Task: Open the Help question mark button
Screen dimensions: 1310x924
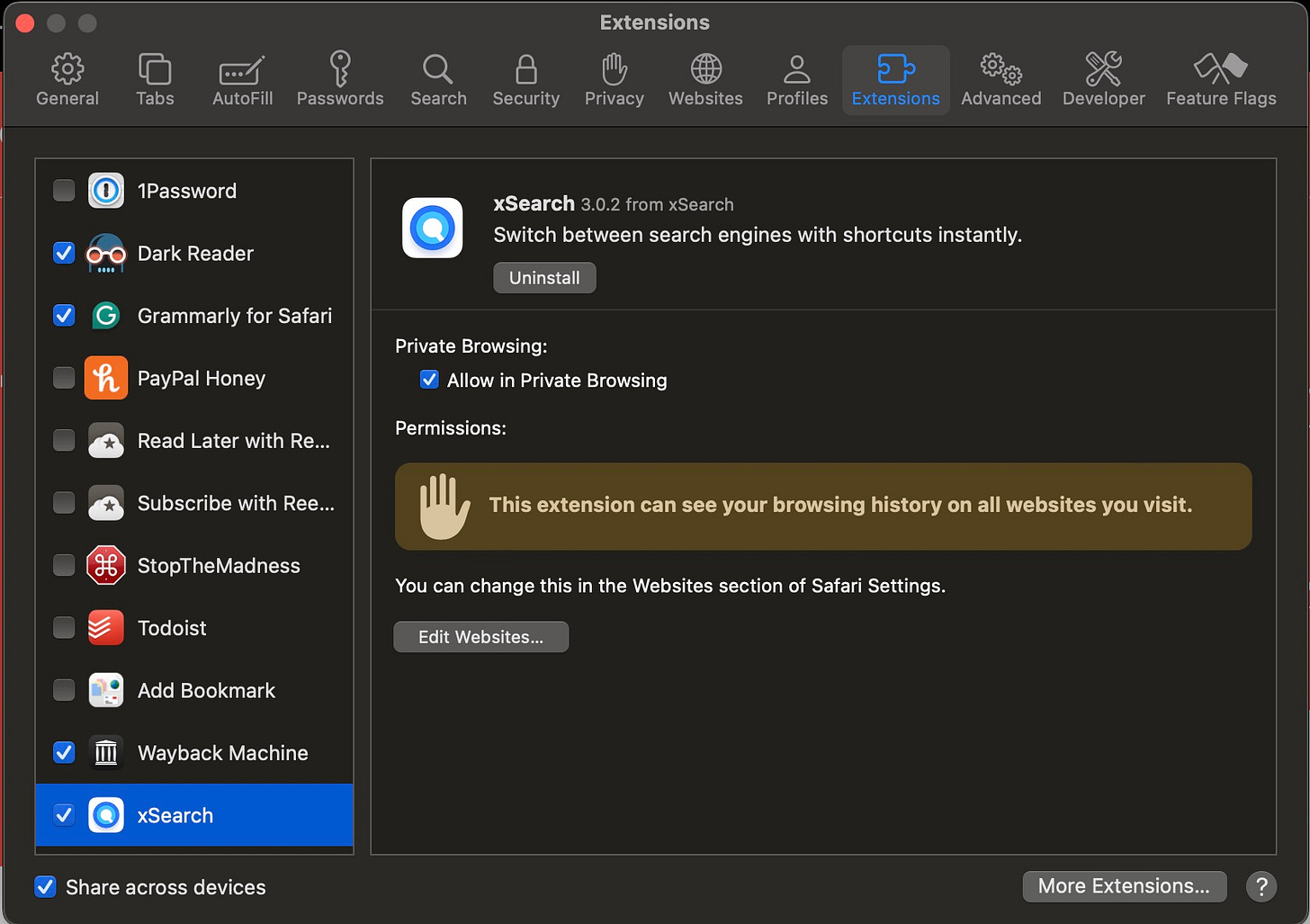Action: tap(1261, 887)
